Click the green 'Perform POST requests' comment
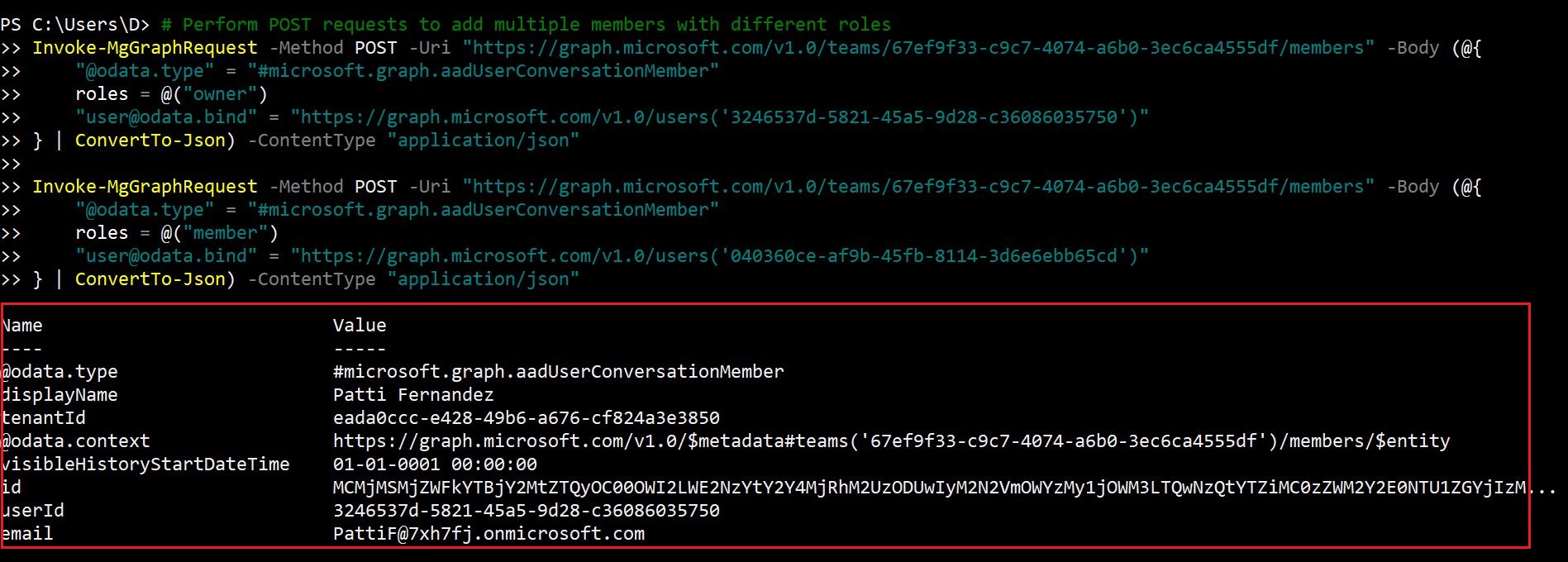 tap(536, 25)
